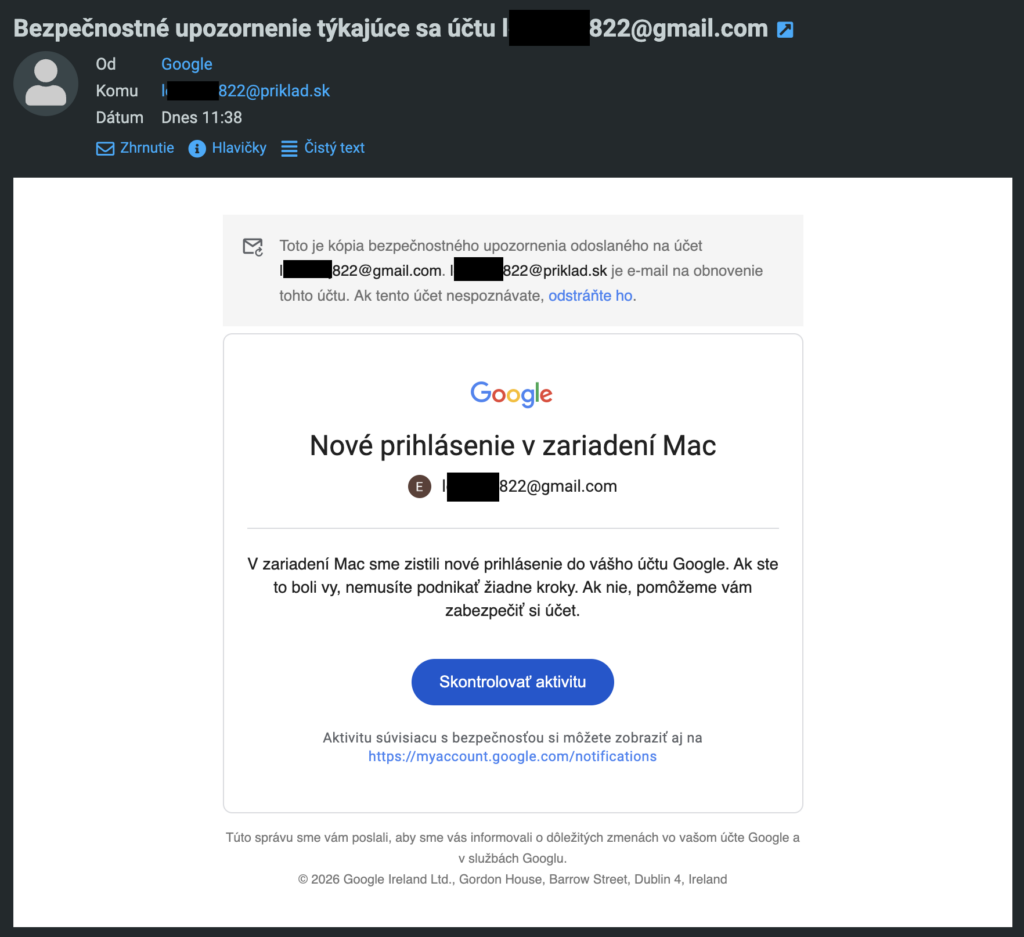Open message in new window icon
This screenshot has height=937, width=1024.
785,29
